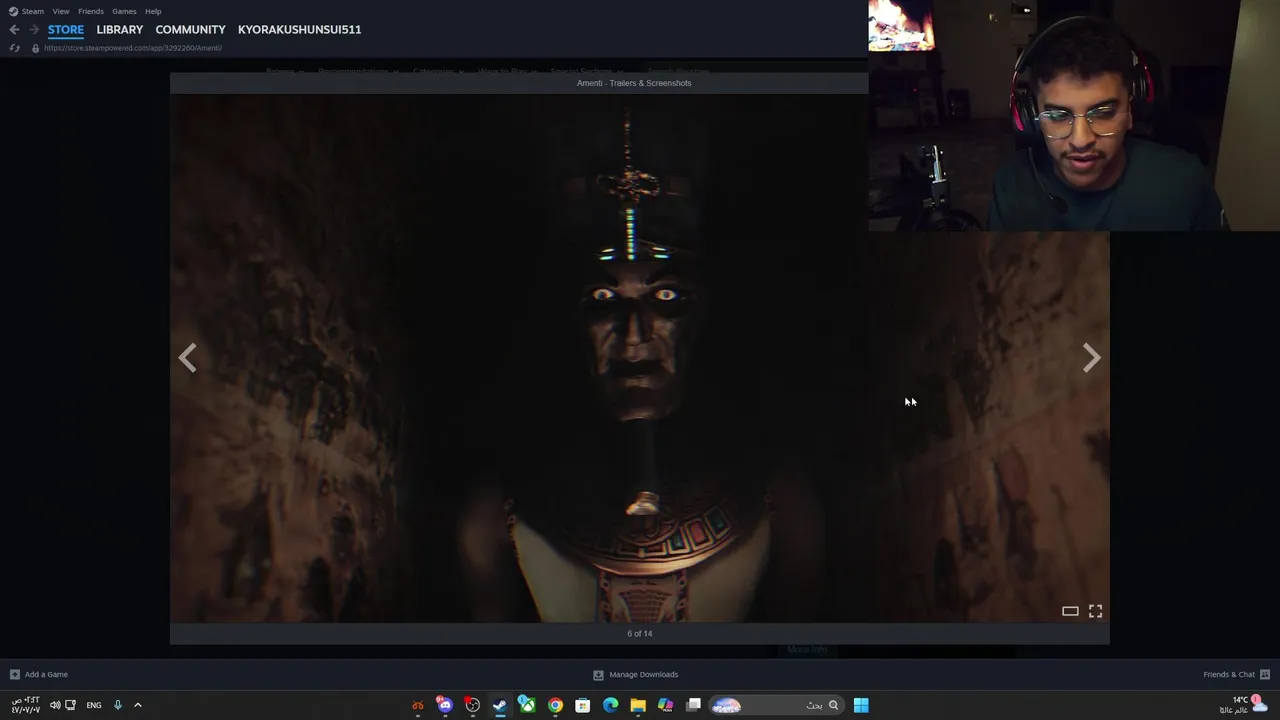Open the Windows Start button

[861, 705]
